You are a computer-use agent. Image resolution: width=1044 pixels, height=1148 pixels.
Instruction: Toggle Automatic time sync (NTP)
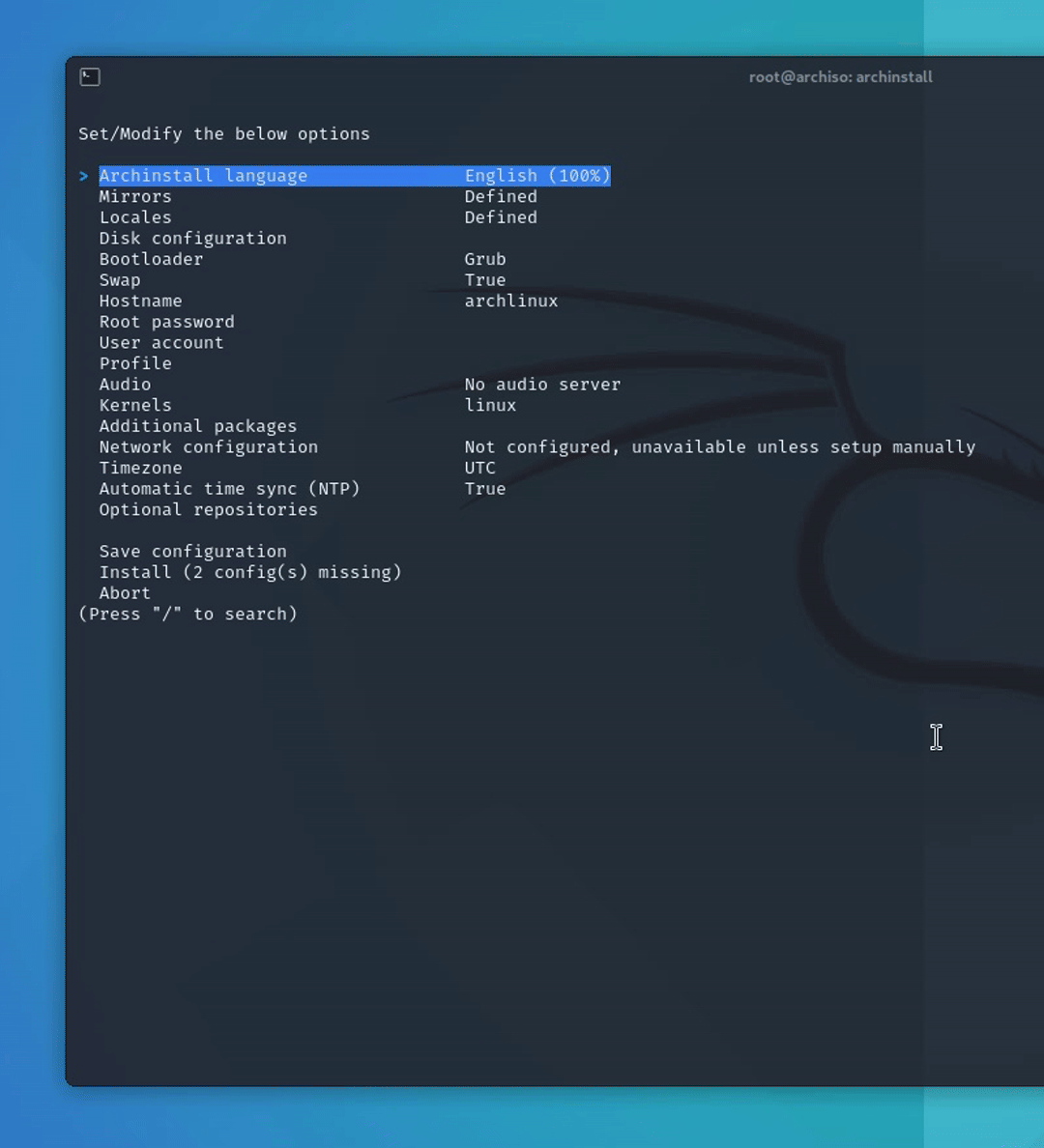[x=229, y=488]
